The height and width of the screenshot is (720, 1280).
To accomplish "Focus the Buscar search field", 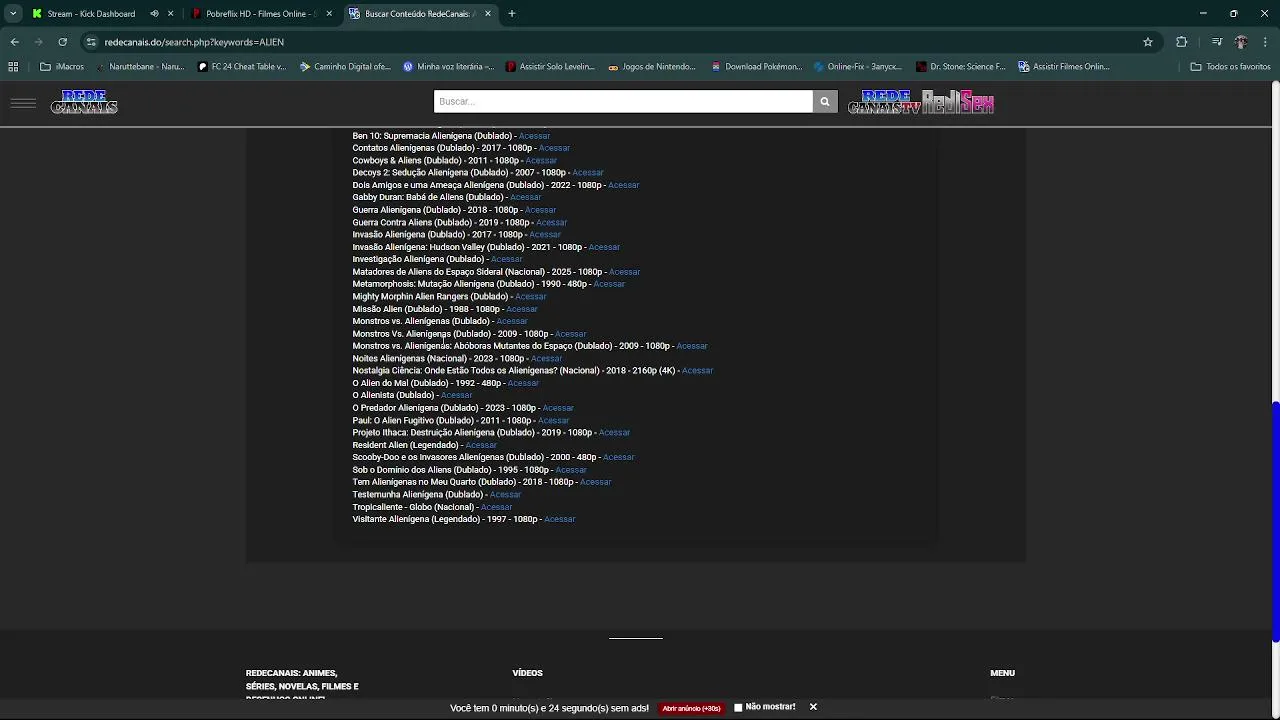I will click(623, 101).
